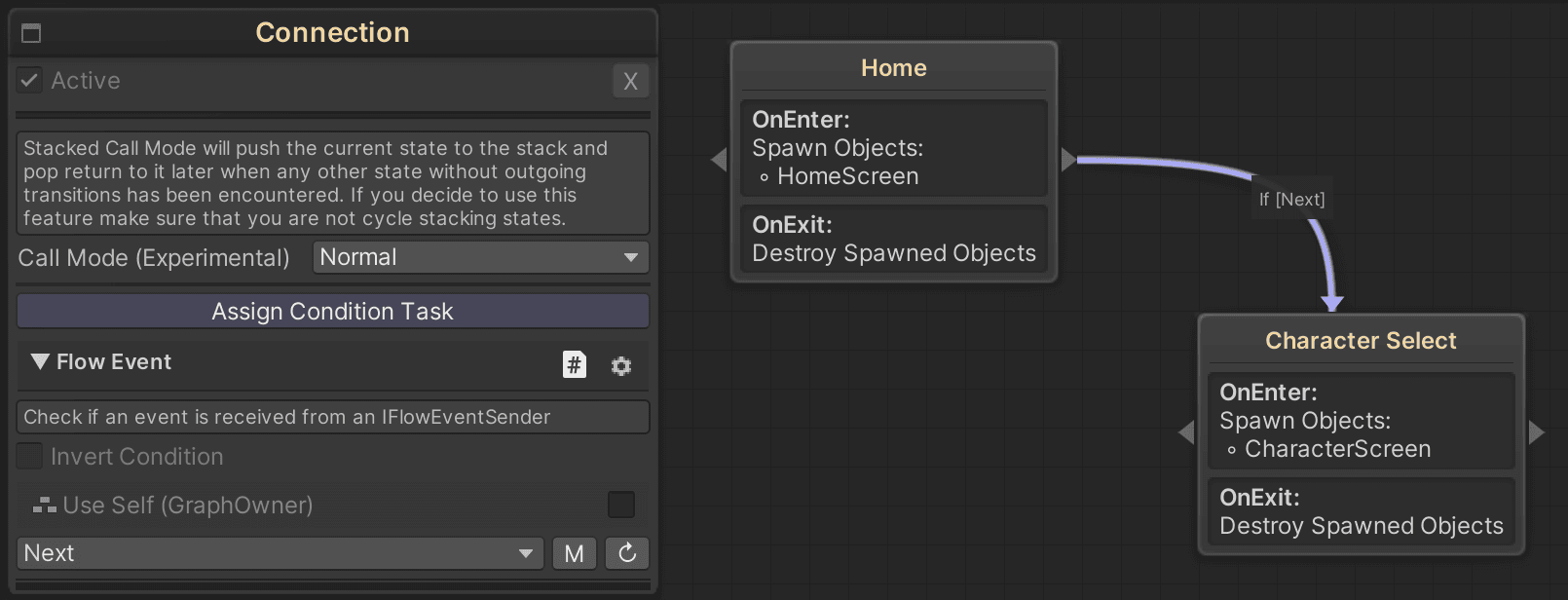Remove connection with the X button

[631, 81]
